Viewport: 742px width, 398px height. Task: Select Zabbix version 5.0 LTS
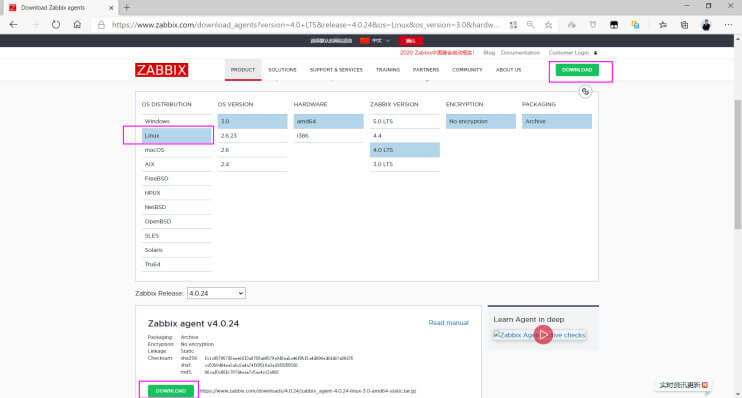pyautogui.click(x=405, y=121)
